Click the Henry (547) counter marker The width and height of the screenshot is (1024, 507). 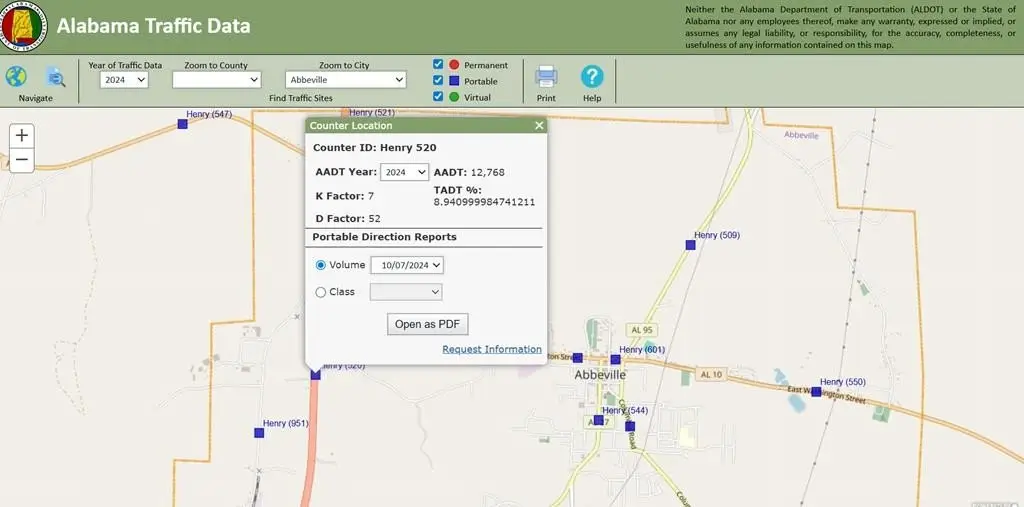[x=182, y=124]
